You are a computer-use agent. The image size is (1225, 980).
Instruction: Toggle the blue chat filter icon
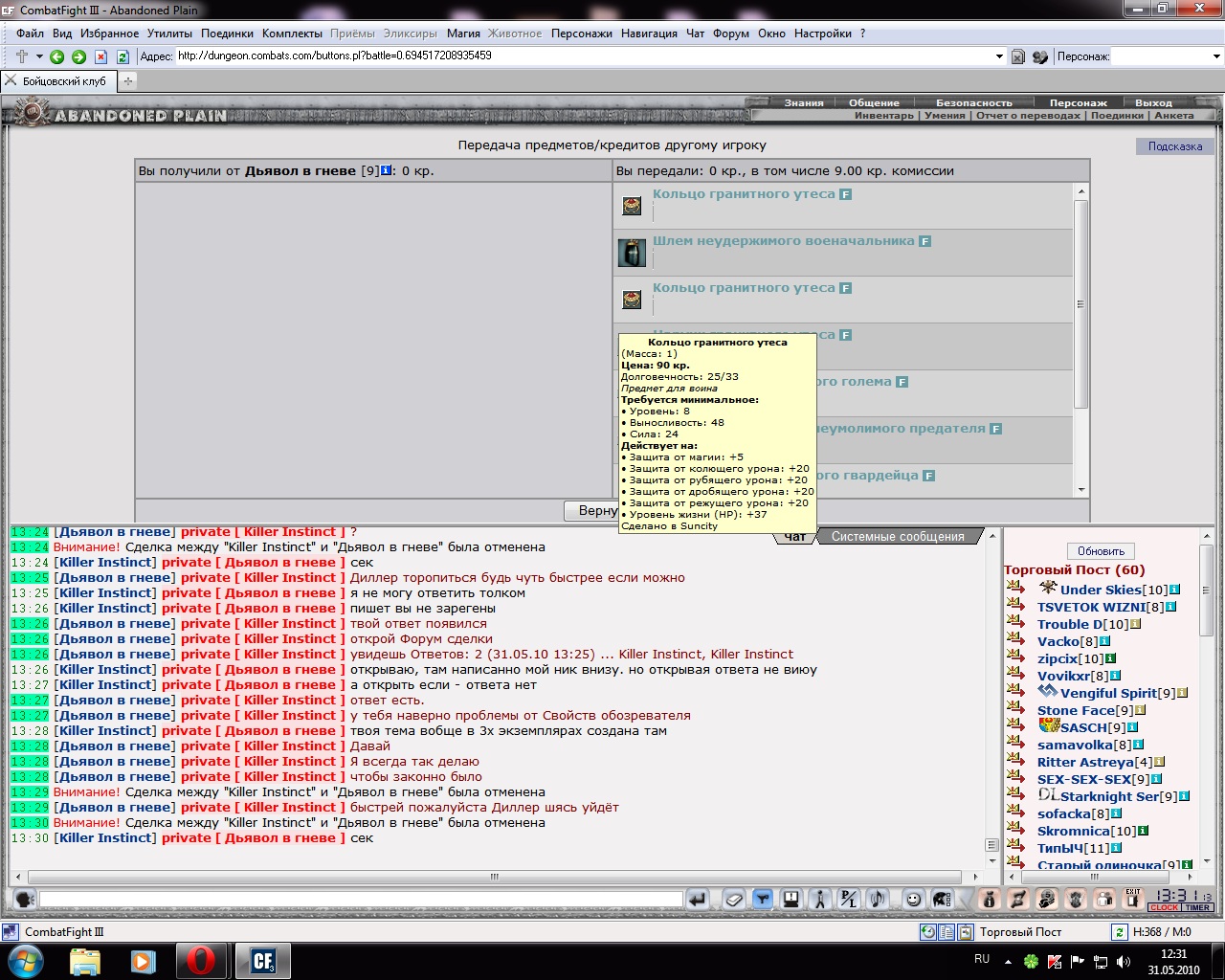(762, 899)
